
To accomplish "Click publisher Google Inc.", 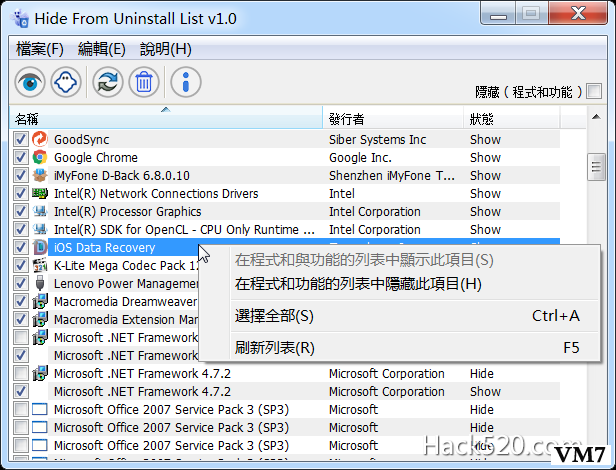I will pyautogui.click(x=360, y=158).
